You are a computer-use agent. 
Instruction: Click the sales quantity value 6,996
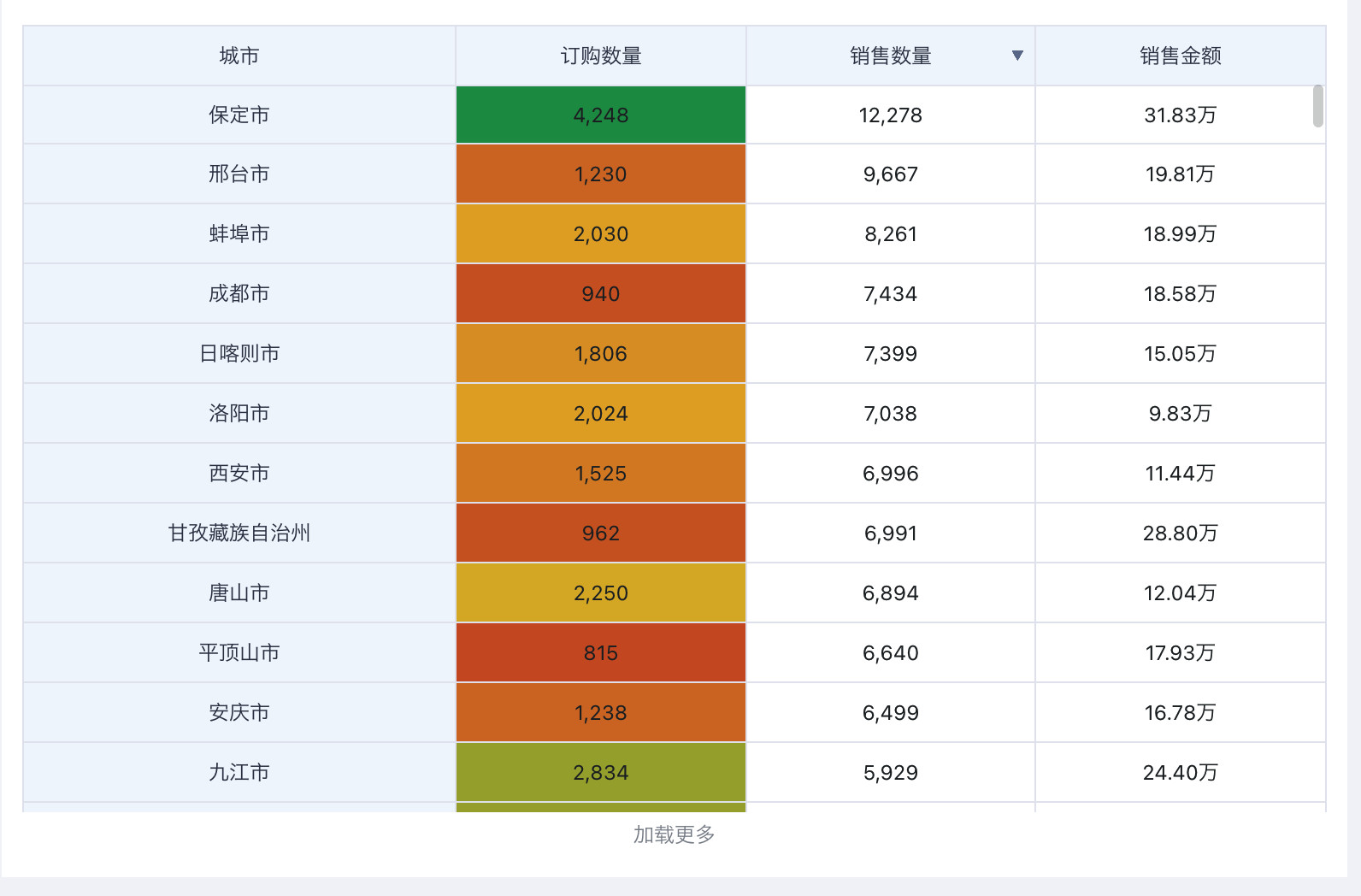[x=891, y=474]
